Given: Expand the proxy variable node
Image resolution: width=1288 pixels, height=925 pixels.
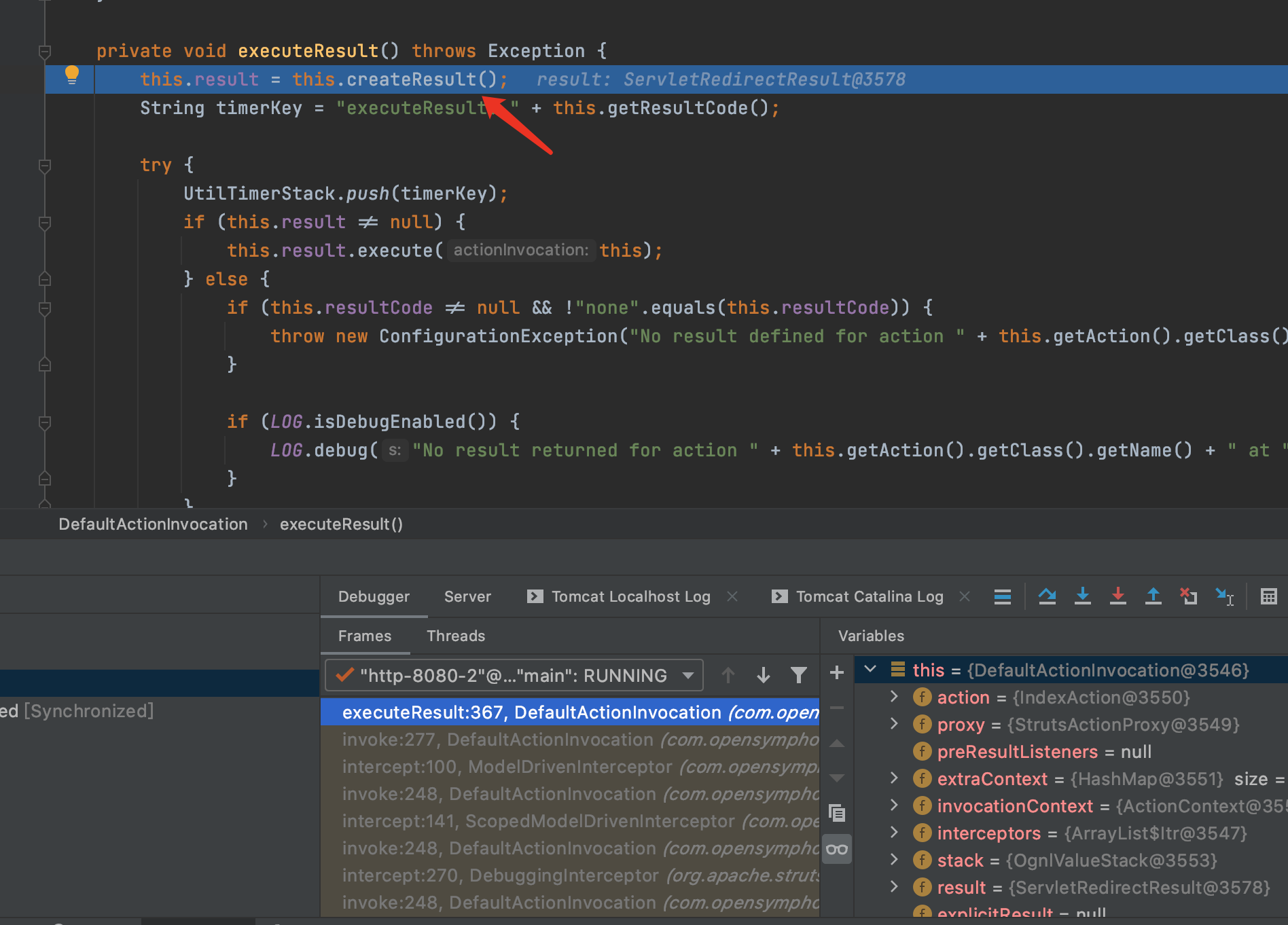Looking at the screenshot, I should click(x=894, y=724).
